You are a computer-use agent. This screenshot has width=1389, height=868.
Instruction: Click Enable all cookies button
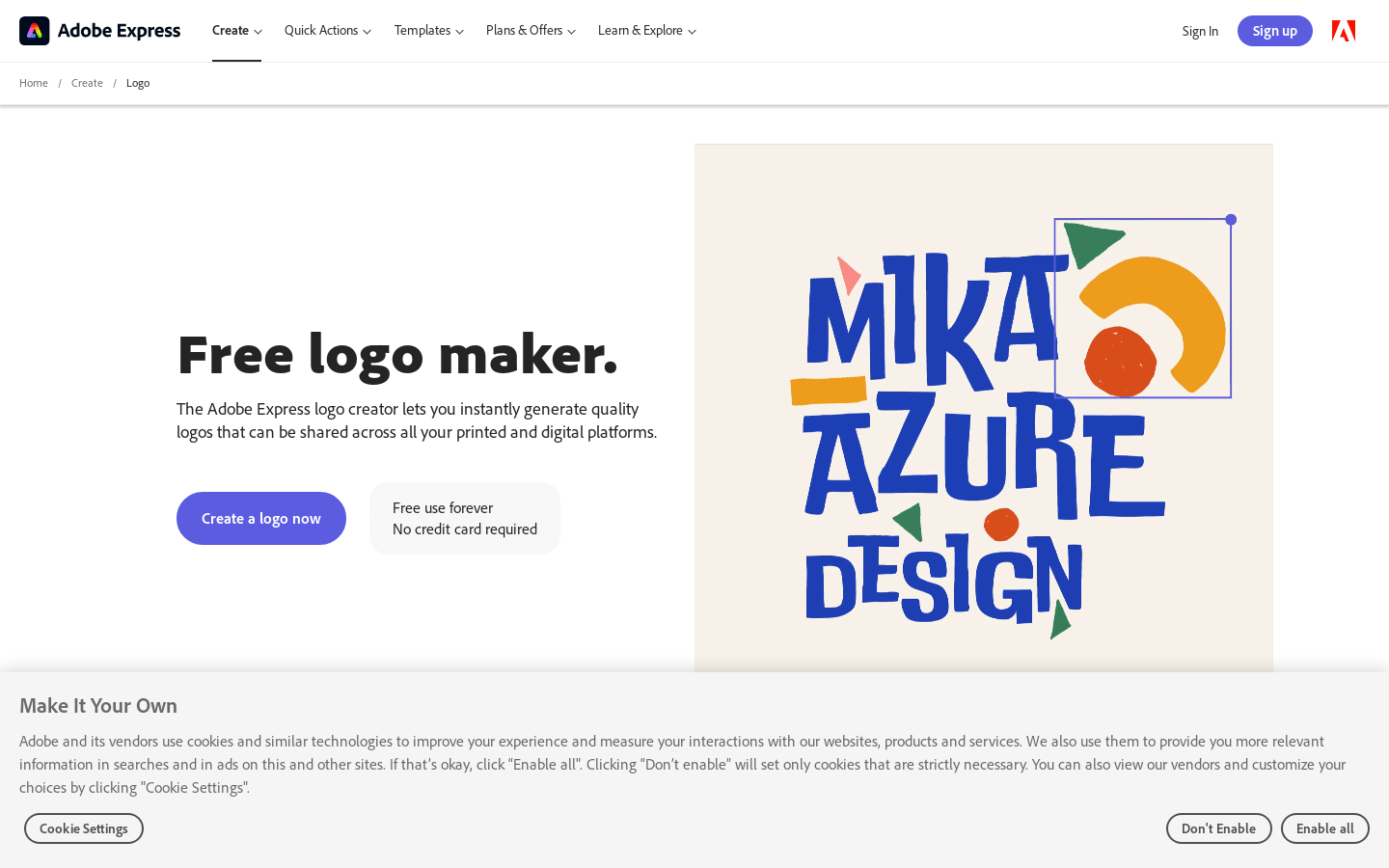coord(1325,828)
